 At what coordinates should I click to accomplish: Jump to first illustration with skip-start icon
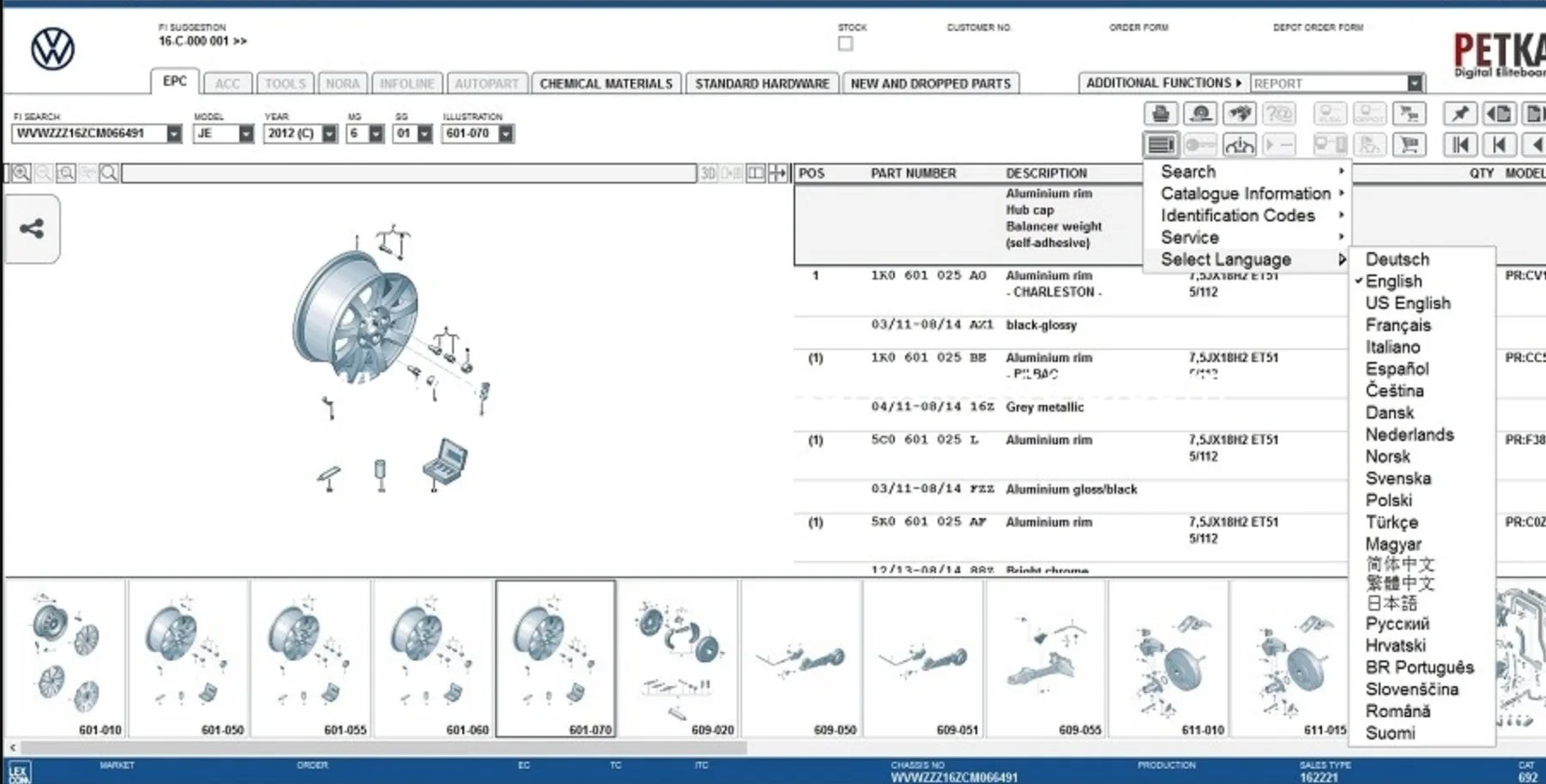tap(1460, 145)
